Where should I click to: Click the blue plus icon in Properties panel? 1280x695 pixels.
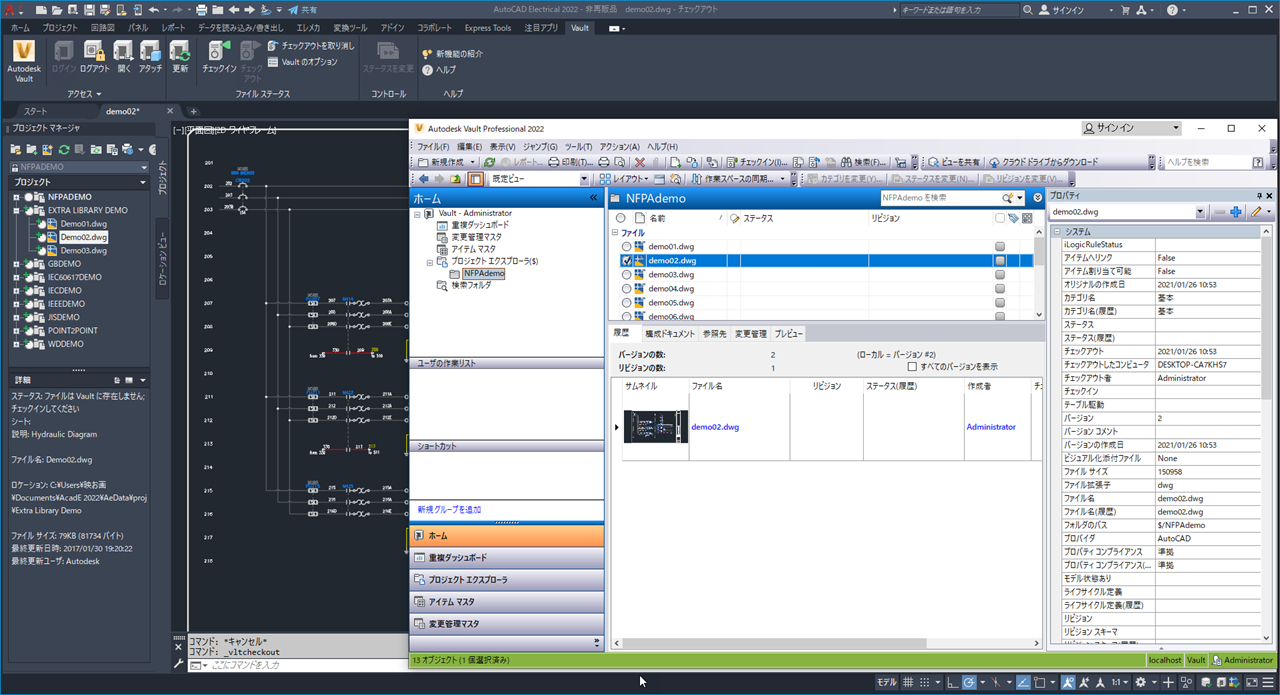coord(1236,212)
